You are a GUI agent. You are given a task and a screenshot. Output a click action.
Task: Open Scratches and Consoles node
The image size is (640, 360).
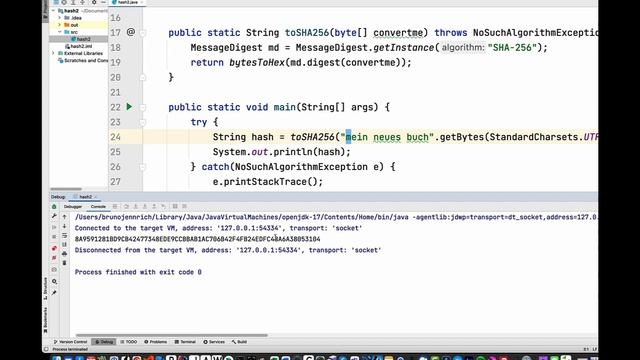pyautogui.click(x=83, y=61)
